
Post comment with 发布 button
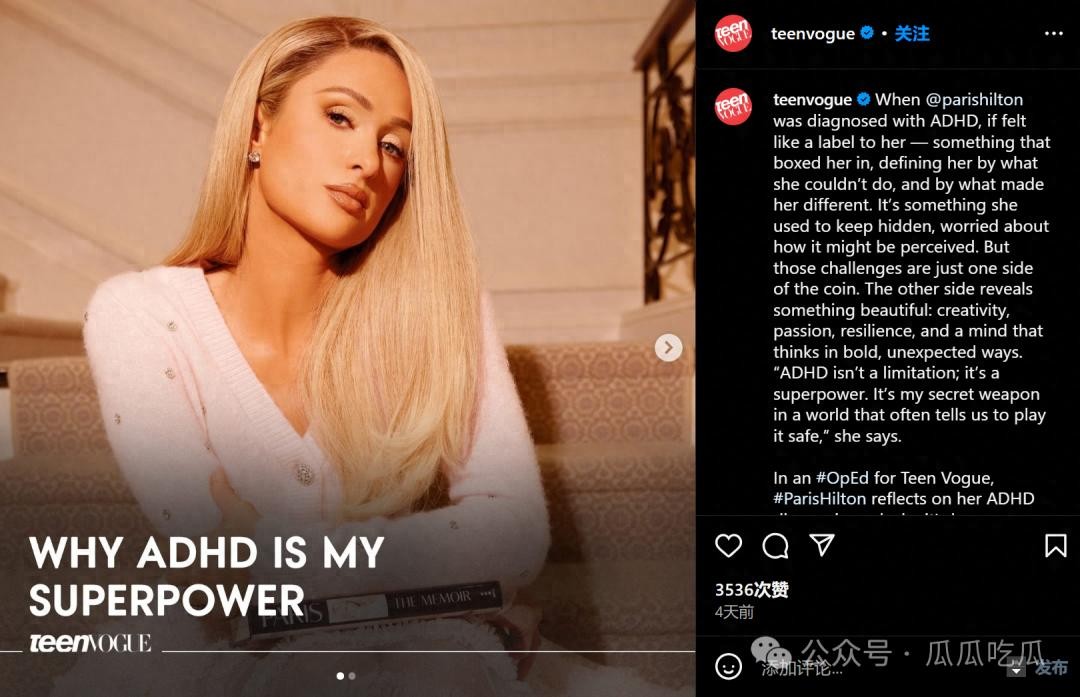pos(1051,667)
